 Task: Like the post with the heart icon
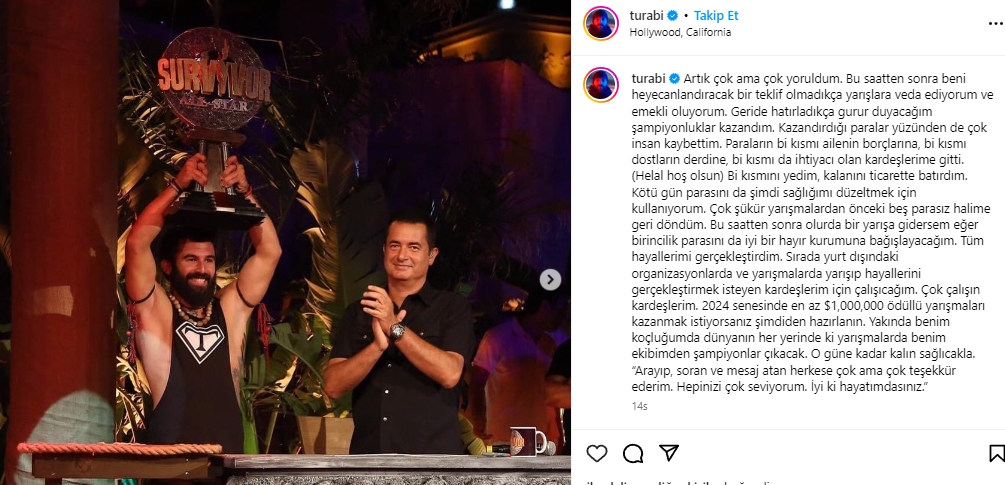(597, 454)
